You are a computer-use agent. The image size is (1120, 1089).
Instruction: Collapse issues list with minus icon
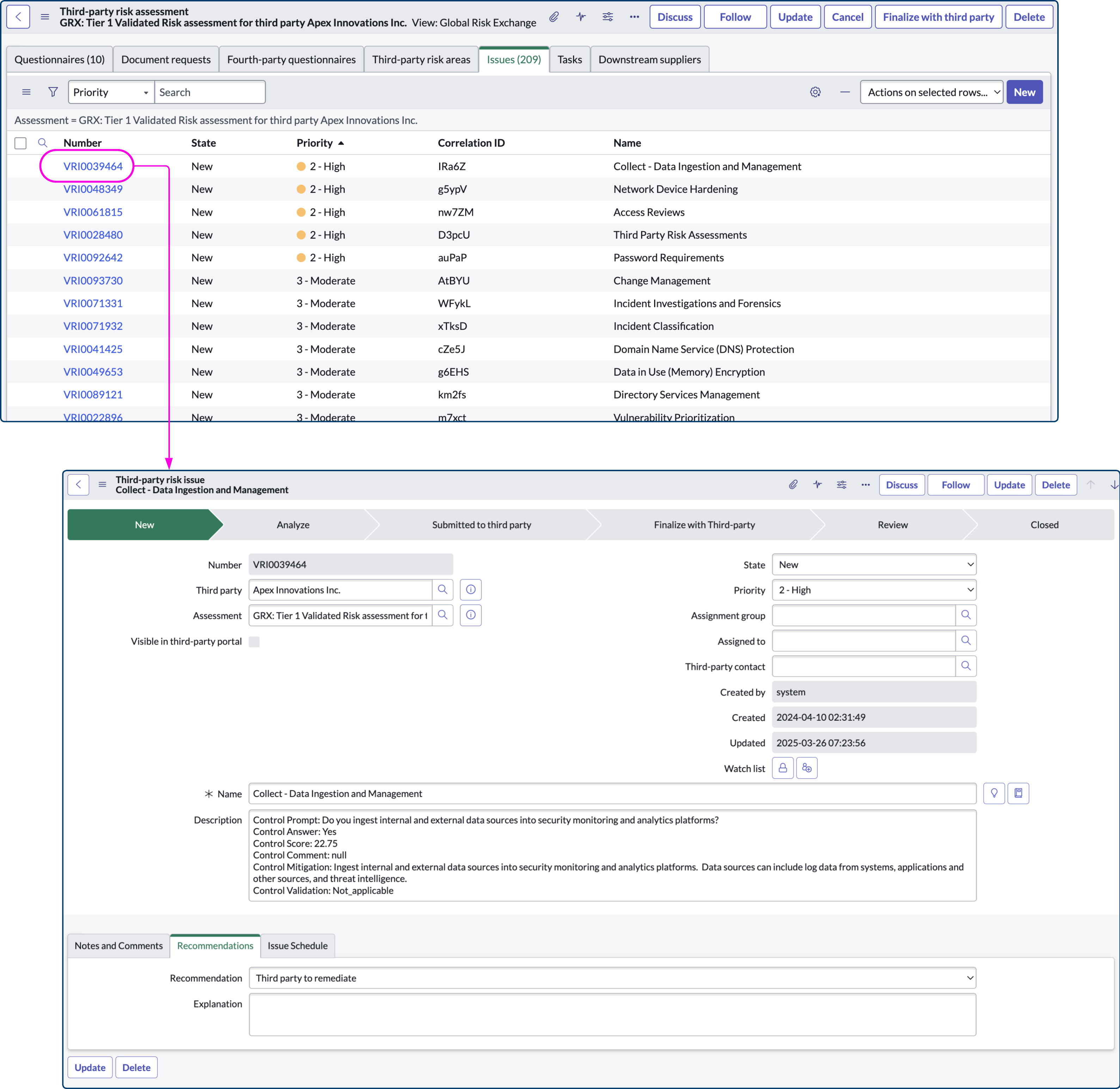tap(845, 92)
